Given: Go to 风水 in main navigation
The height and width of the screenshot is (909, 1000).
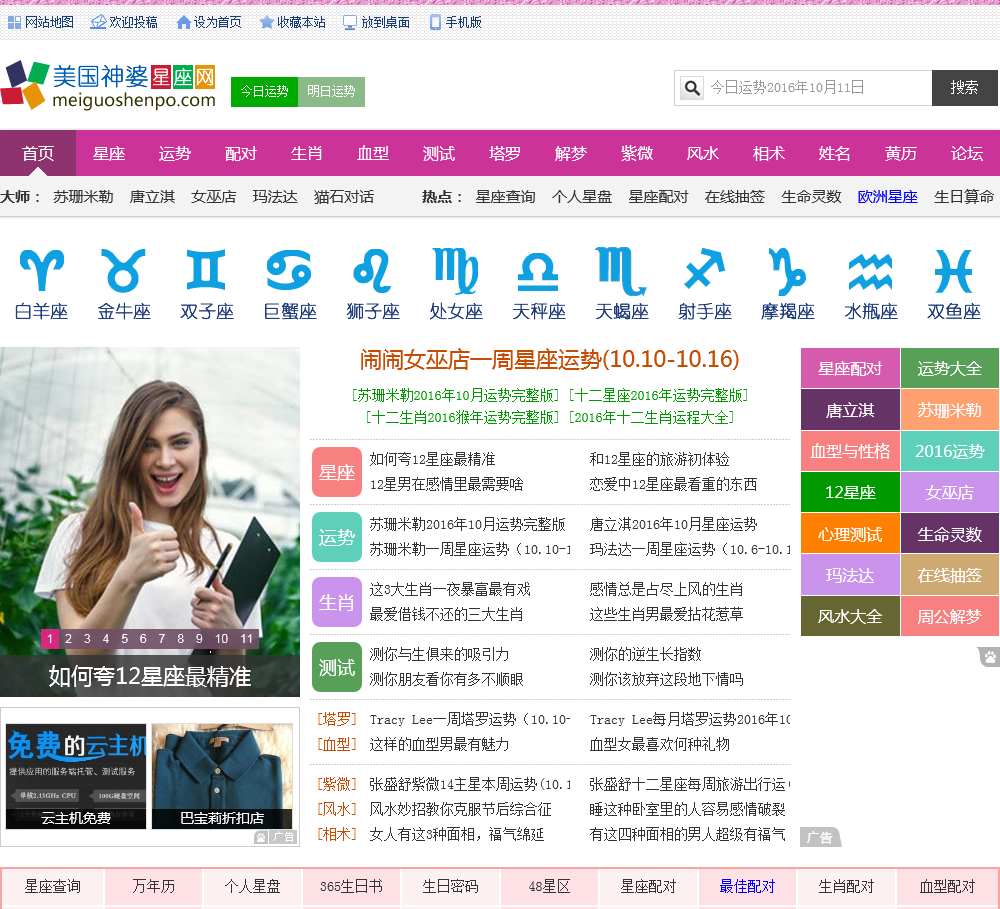Looking at the screenshot, I should tap(702, 153).
